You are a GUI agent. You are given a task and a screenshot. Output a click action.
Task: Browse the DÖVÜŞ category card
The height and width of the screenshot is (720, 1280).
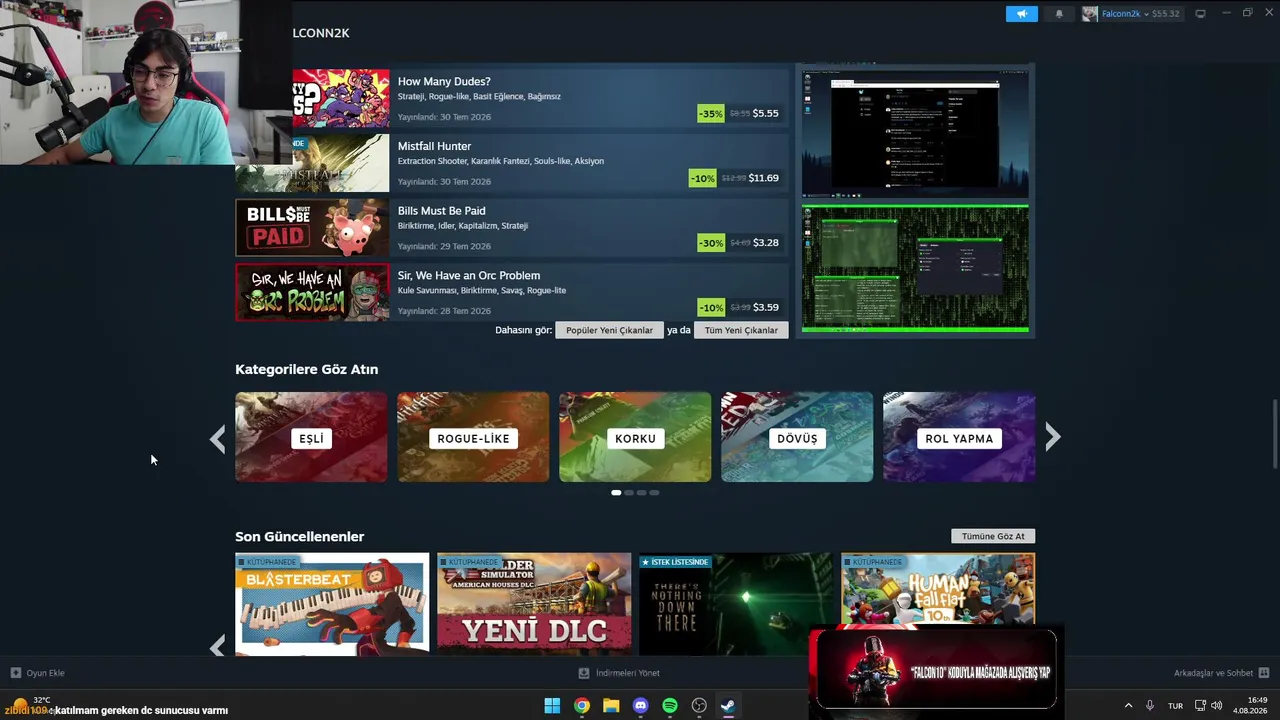797,437
